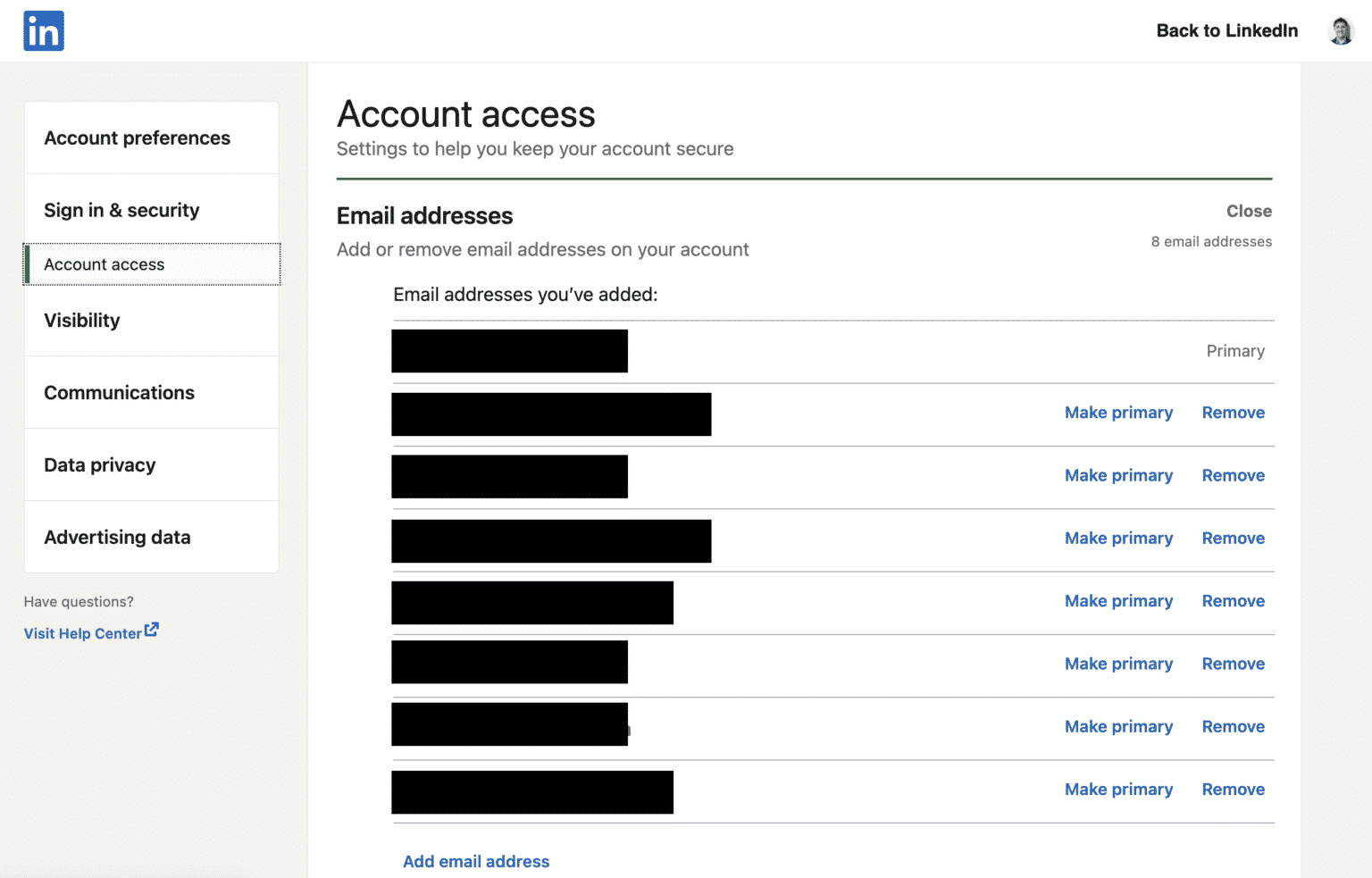Make the second email address primary
The image size is (1372, 878).
click(1118, 412)
